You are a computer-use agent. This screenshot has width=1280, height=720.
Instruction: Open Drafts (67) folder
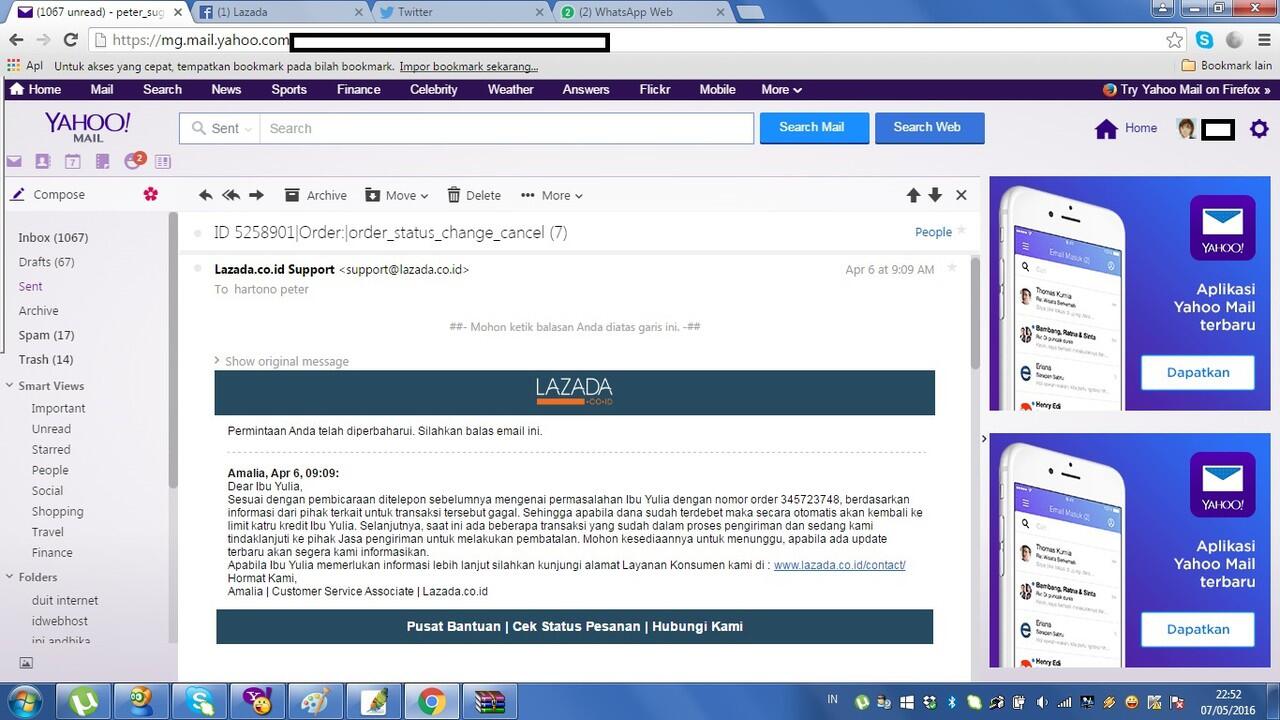click(x=46, y=262)
